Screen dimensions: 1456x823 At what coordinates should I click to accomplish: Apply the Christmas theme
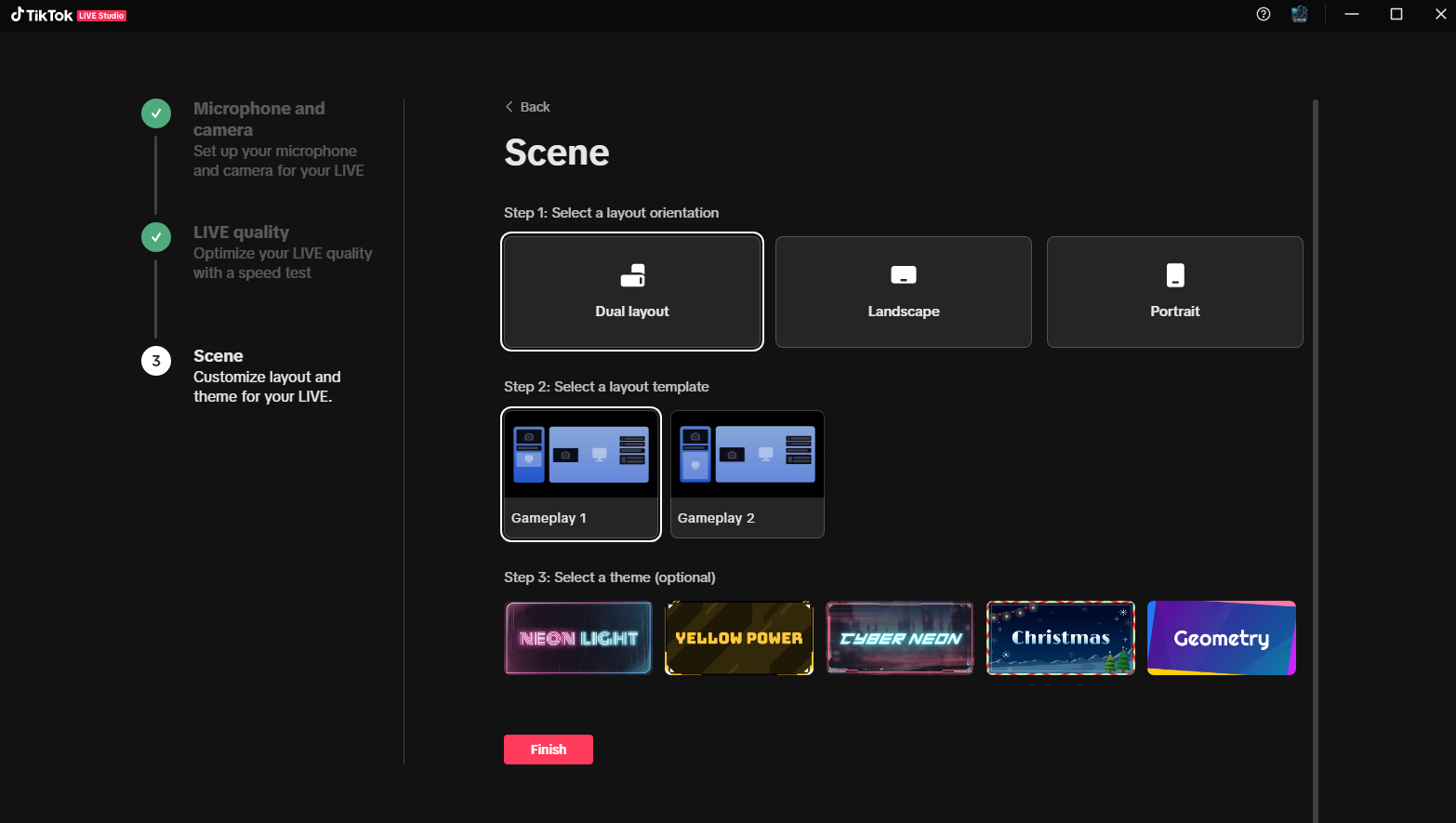[x=1061, y=638]
